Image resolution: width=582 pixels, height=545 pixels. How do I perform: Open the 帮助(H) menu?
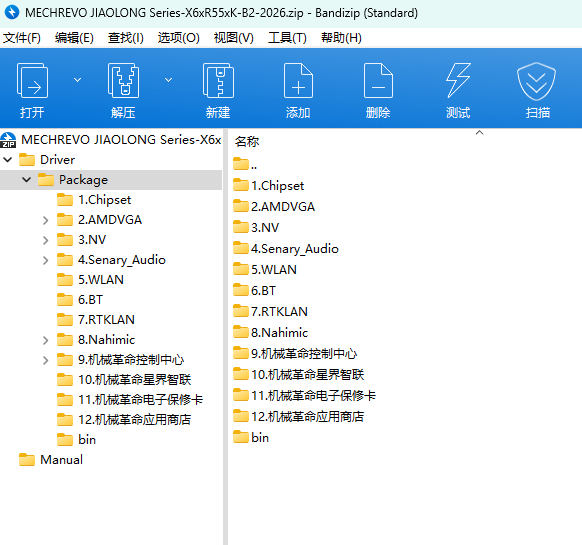point(341,37)
